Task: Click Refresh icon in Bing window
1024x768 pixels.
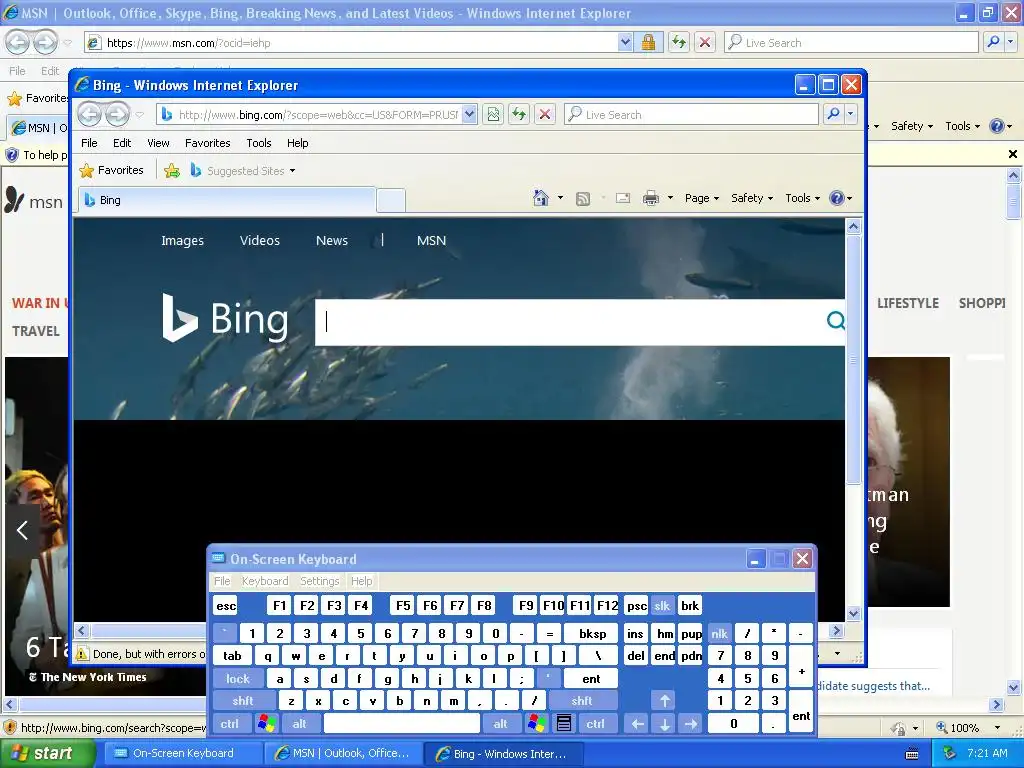Action: coord(519,115)
